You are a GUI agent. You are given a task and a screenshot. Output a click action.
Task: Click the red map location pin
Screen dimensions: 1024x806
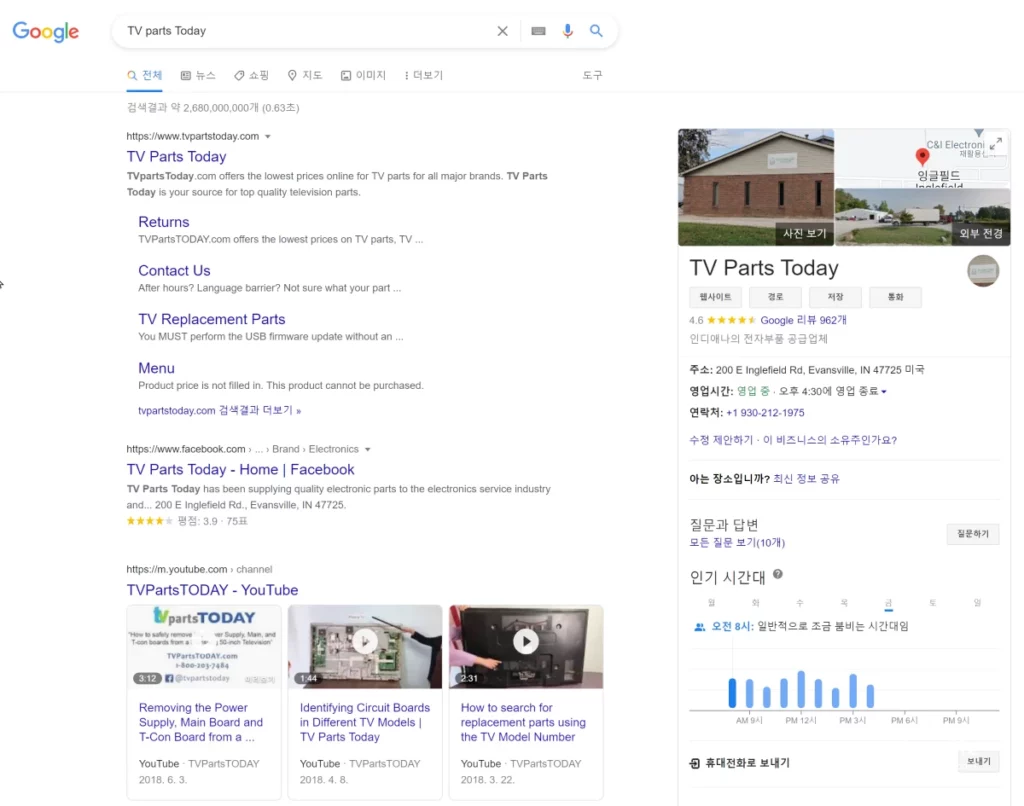coord(922,156)
